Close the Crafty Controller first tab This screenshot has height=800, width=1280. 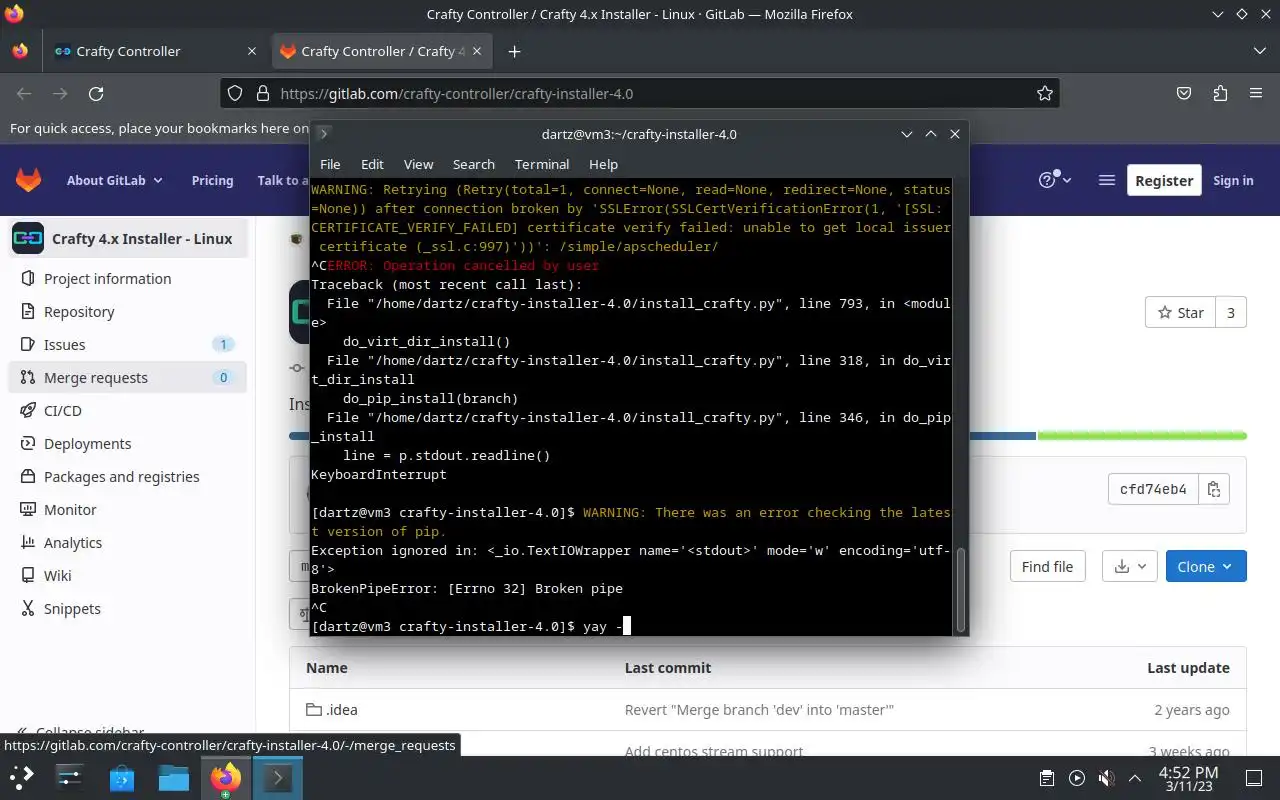pyautogui.click(x=251, y=51)
